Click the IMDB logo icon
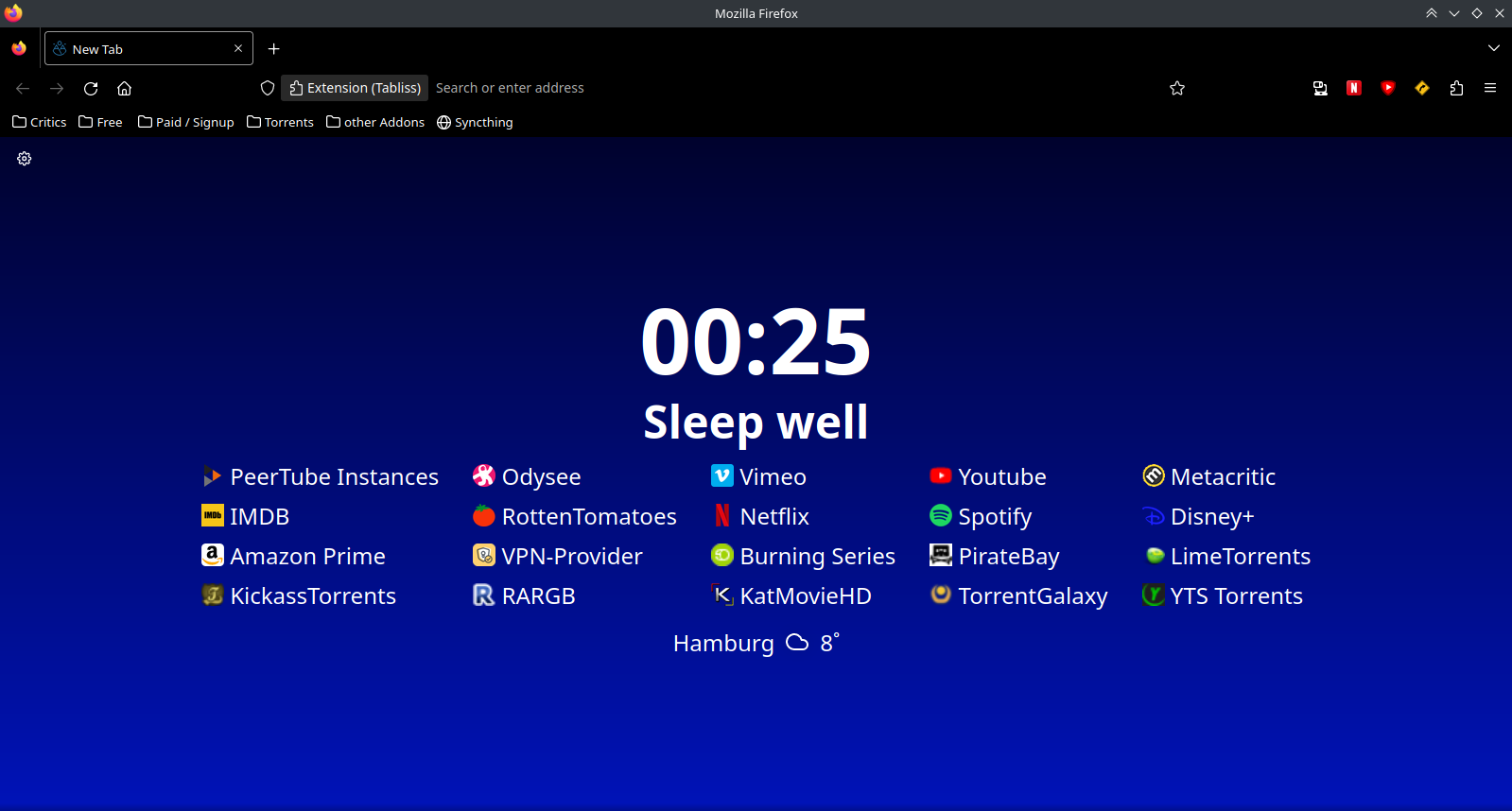The height and width of the screenshot is (811, 1512). click(x=212, y=516)
